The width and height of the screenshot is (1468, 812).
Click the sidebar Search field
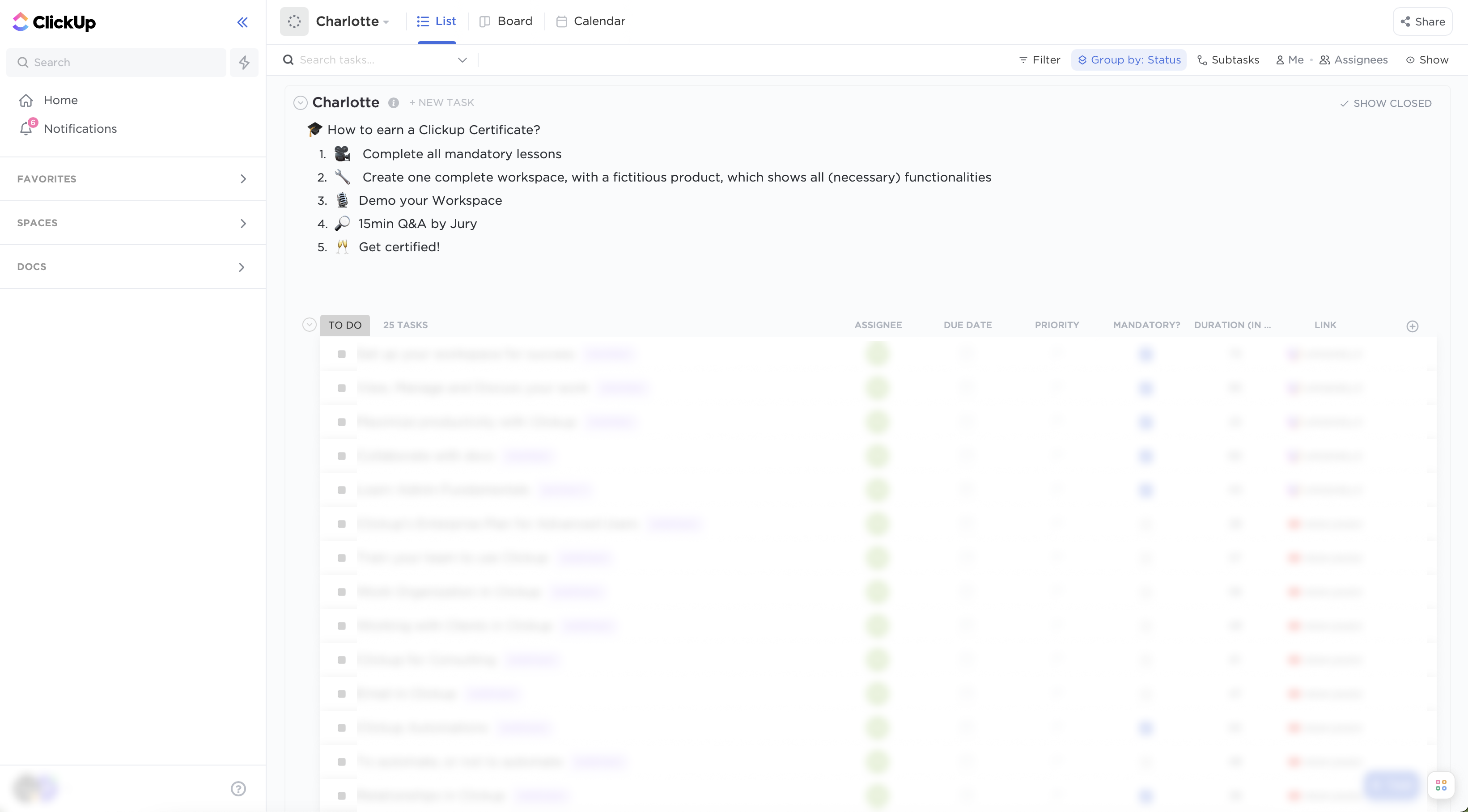pos(116,62)
